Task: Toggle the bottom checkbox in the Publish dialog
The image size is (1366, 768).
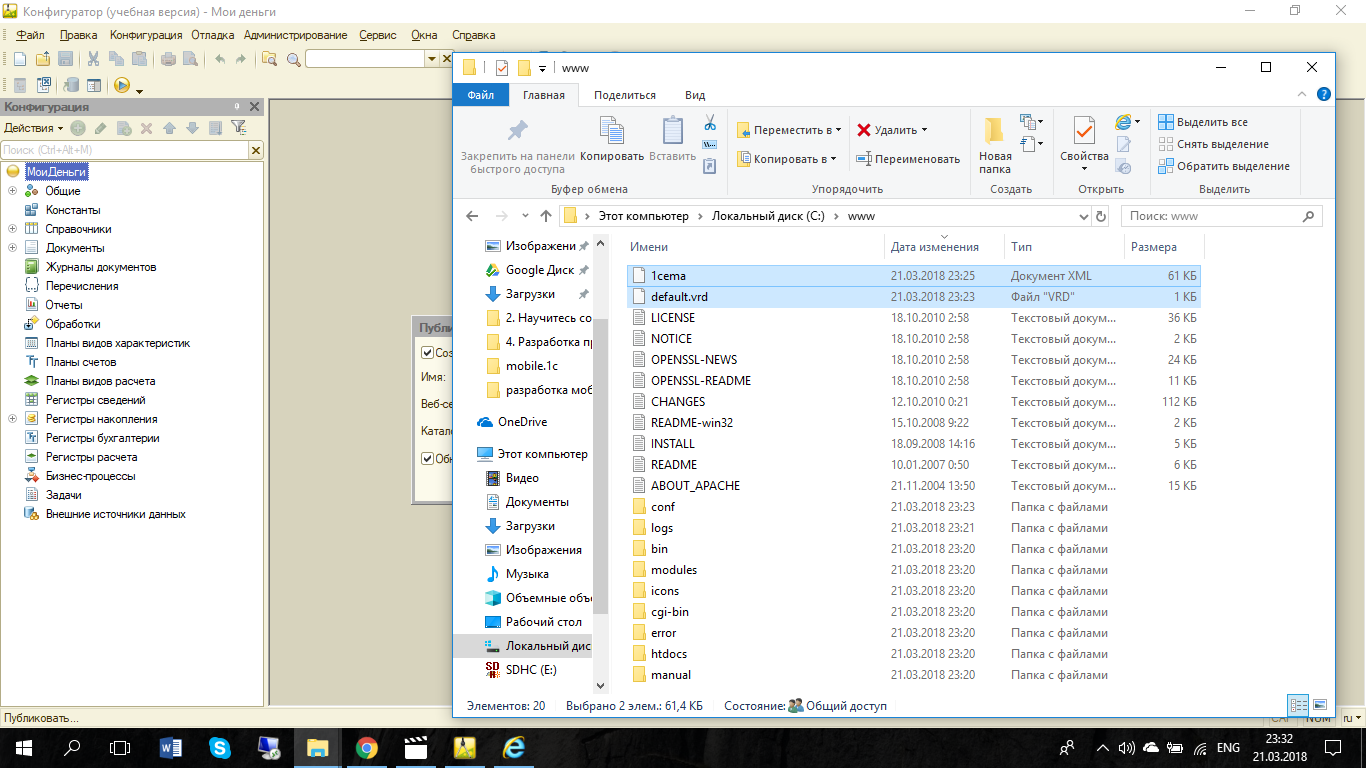Action: point(428,459)
